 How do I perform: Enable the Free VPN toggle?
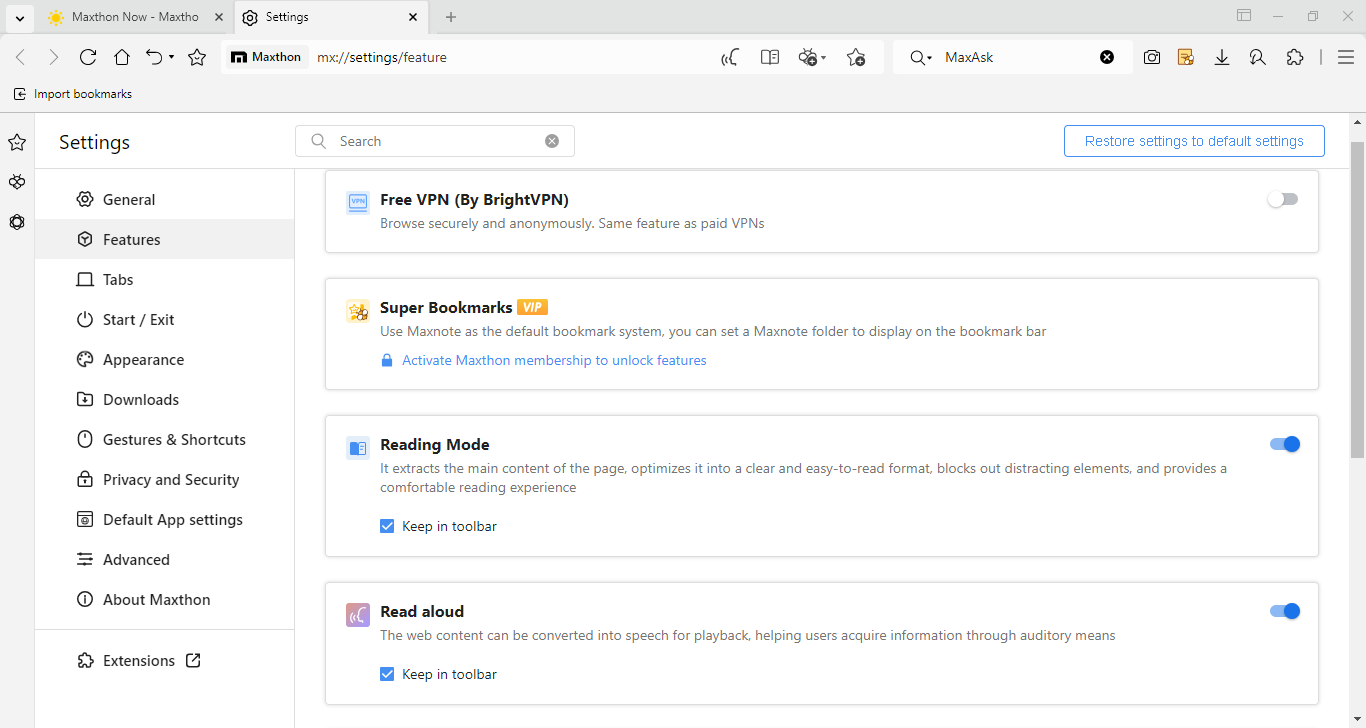[1283, 199]
